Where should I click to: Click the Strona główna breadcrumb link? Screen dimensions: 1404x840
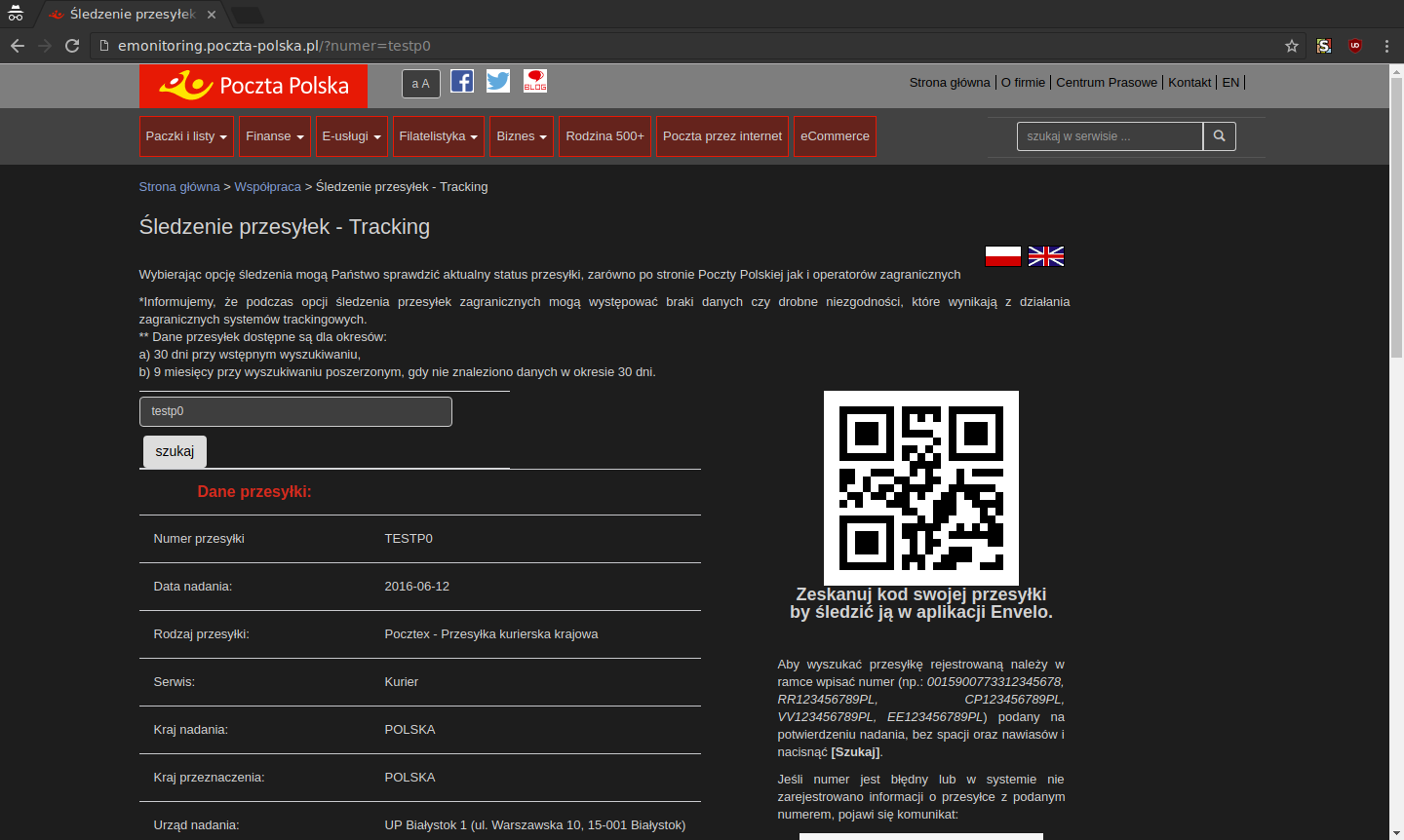(179, 187)
